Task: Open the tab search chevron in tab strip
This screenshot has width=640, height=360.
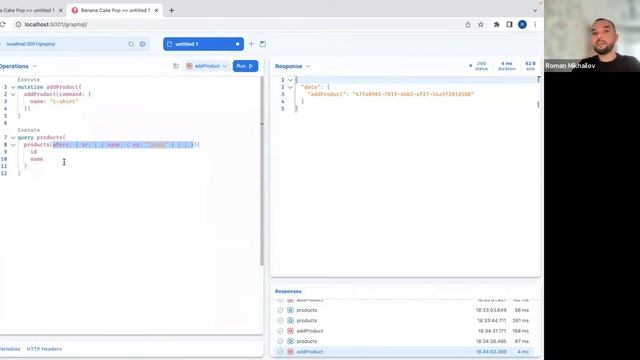Action: [535, 11]
